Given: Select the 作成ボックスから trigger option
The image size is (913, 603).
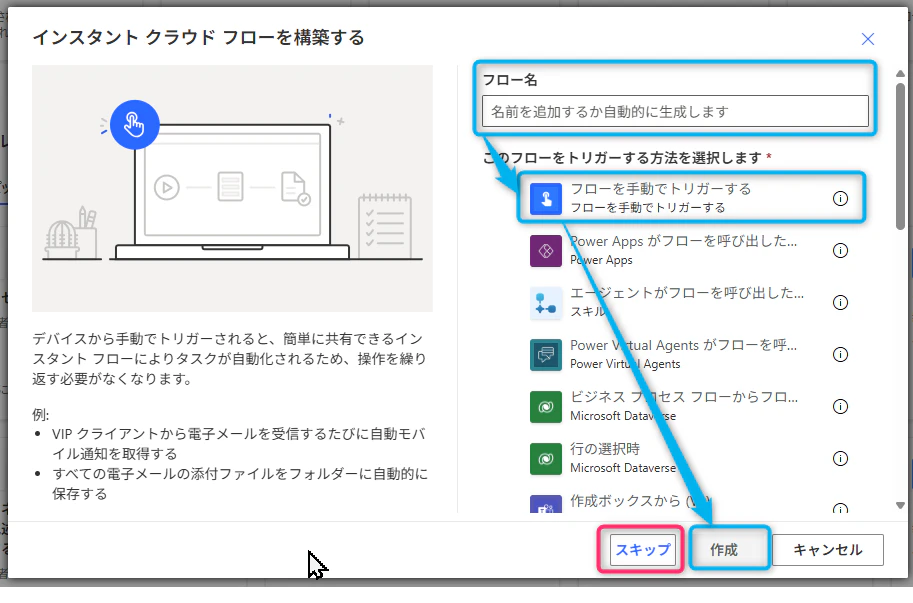Looking at the screenshot, I should 691,502.
